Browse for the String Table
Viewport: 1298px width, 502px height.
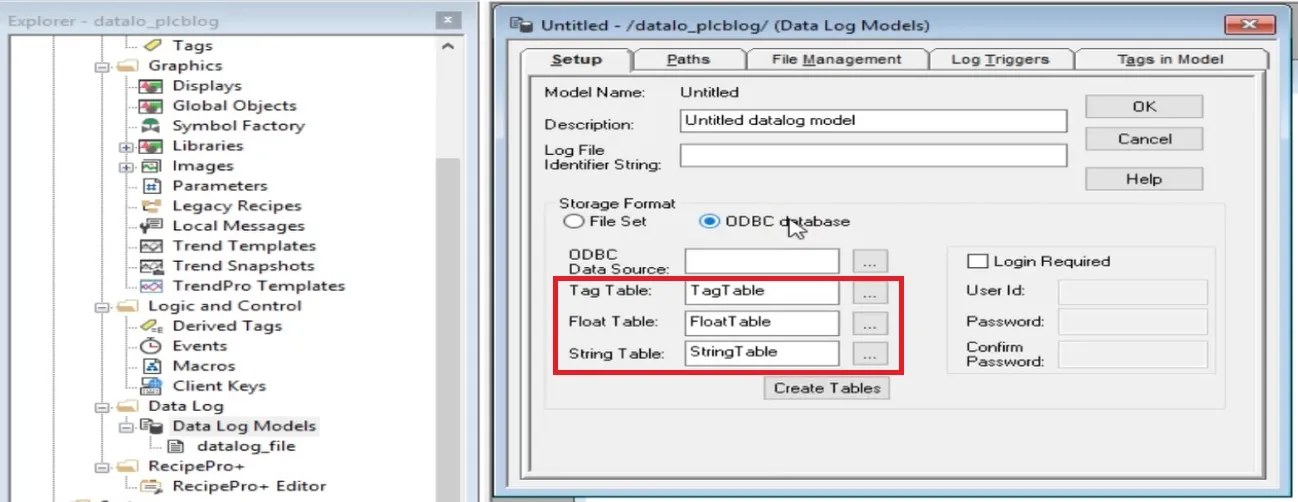871,354
